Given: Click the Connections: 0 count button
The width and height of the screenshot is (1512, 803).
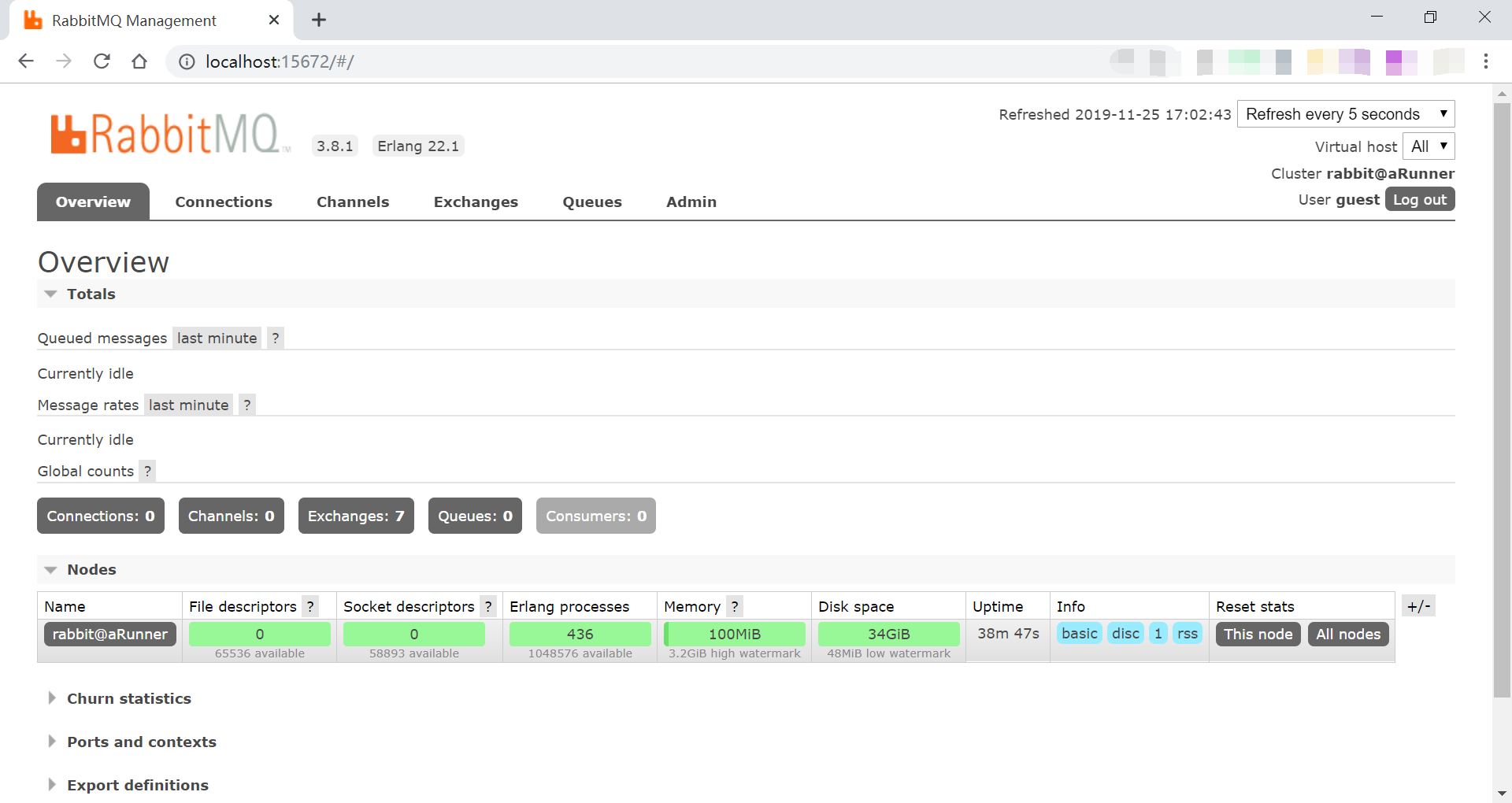Looking at the screenshot, I should [x=101, y=516].
